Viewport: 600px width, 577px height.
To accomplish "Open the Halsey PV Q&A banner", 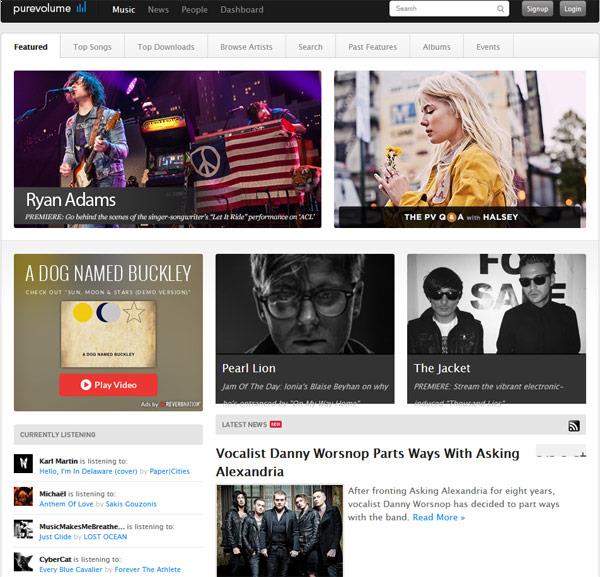I will tap(460, 149).
